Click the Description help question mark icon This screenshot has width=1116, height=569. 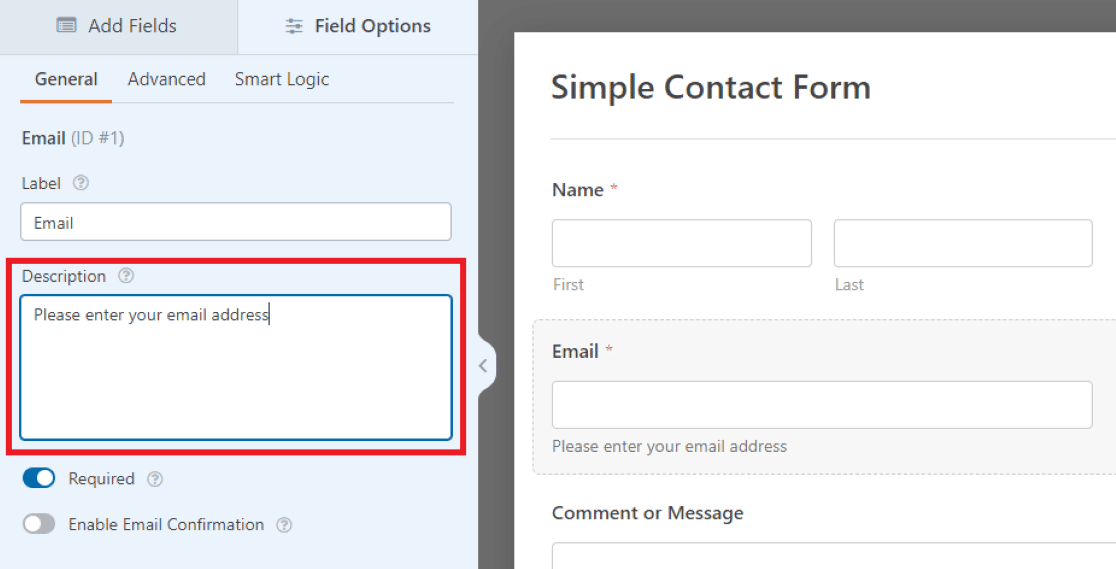[x=126, y=276]
